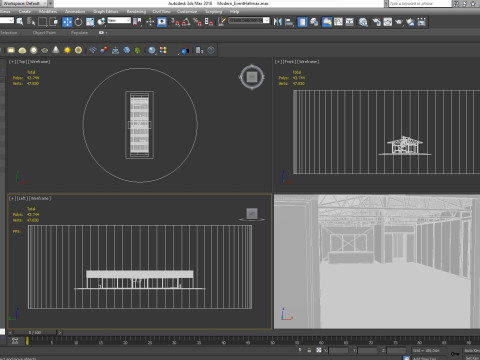The height and width of the screenshot is (360, 480).
Task: Click the Mirror tool icon
Action: (x=278, y=22)
